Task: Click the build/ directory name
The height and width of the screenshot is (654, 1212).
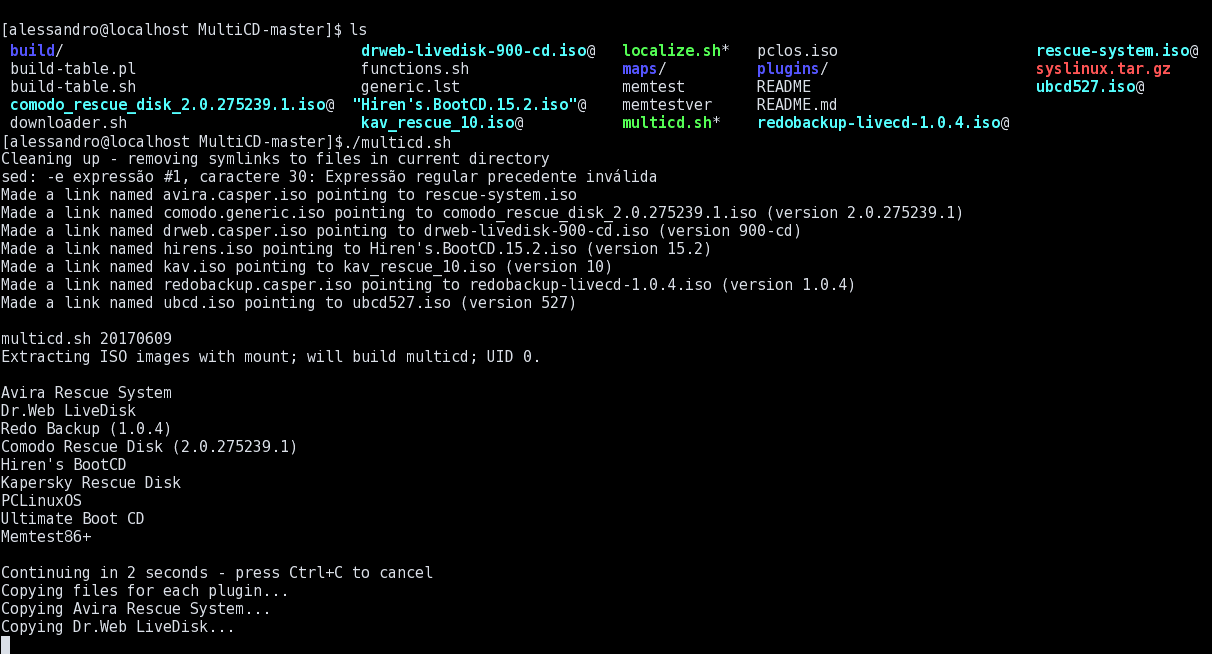Action: [32, 50]
